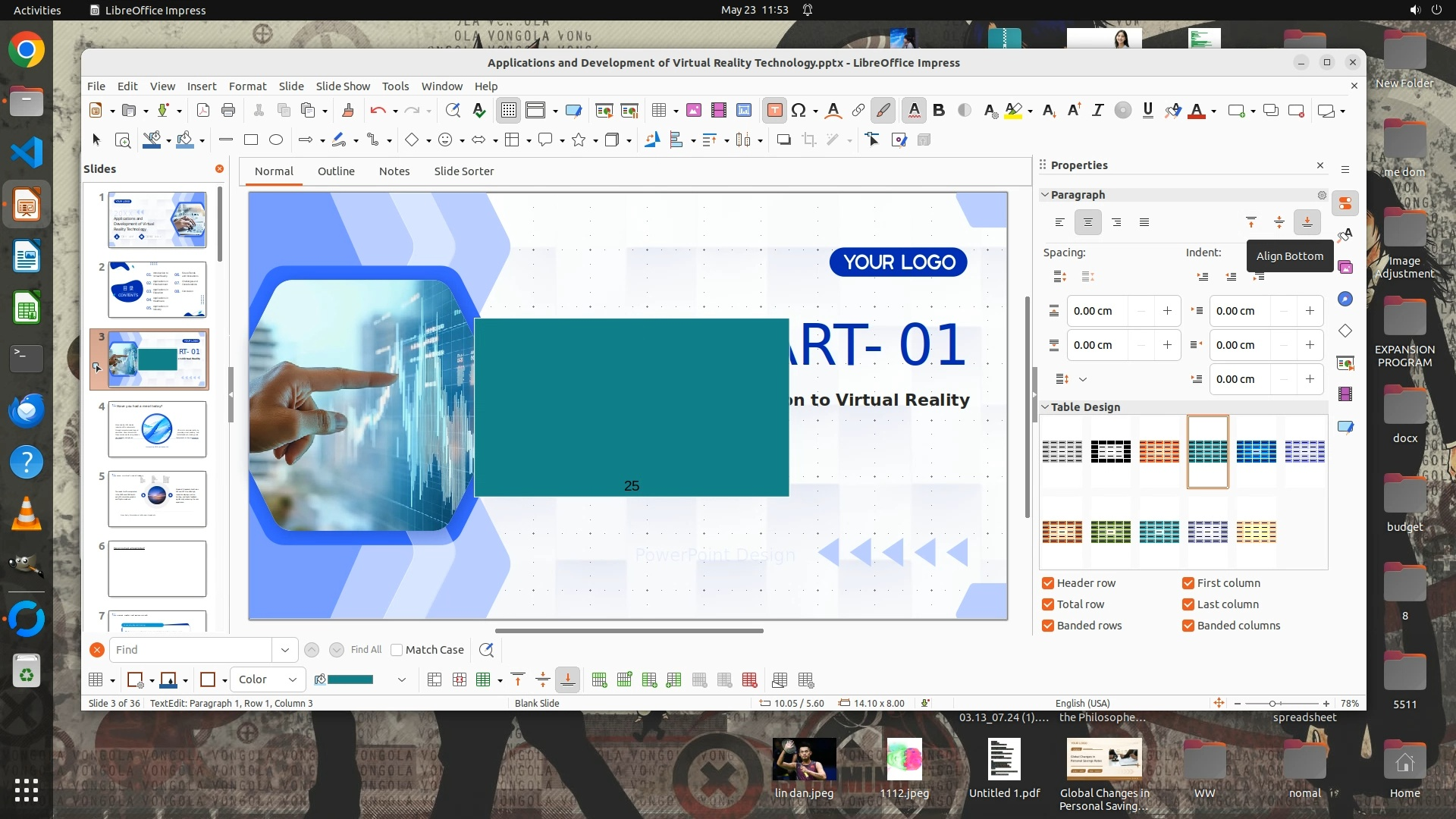Click the teal area fill color swatch
The height and width of the screenshot is (819, 1456).
tap(350, 679)
